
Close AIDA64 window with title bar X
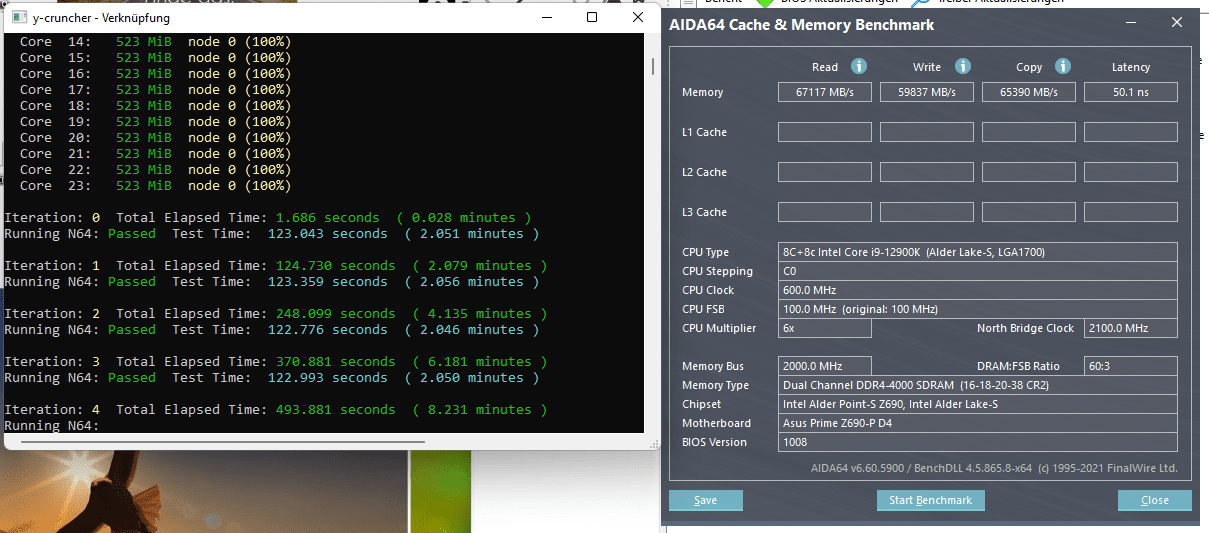(x=1175, y=24)
